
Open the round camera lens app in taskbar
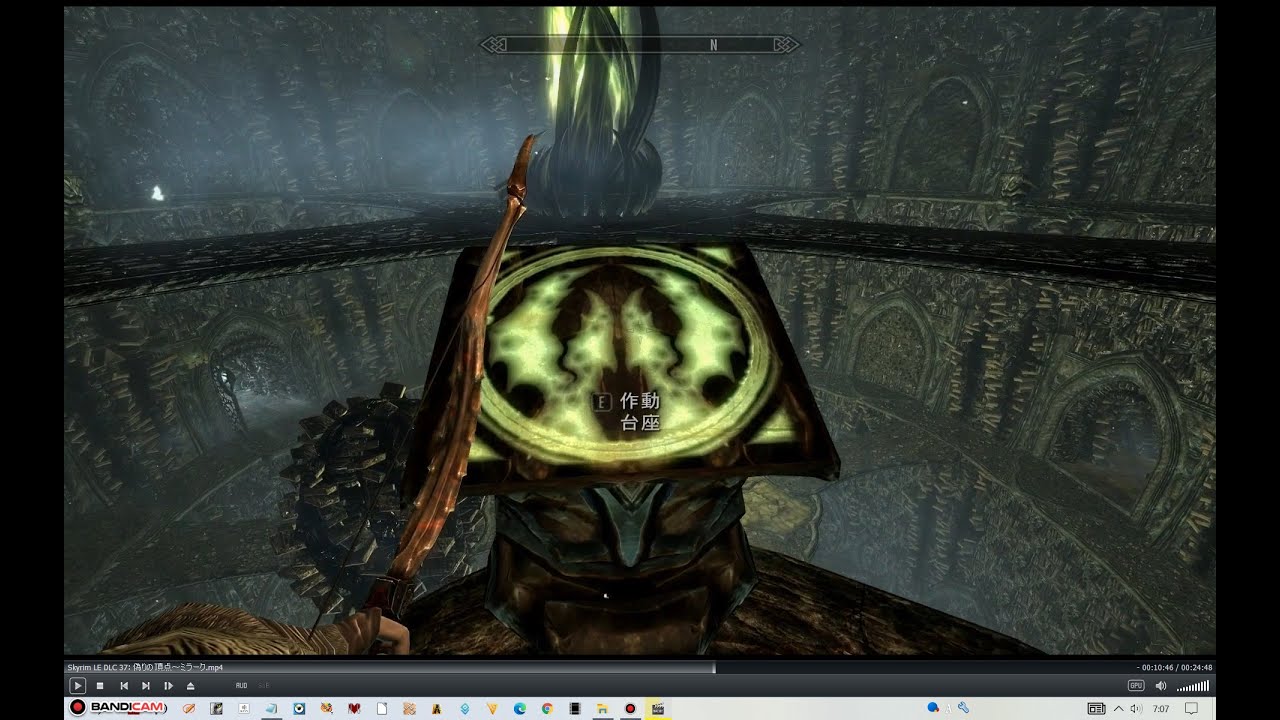299,708
